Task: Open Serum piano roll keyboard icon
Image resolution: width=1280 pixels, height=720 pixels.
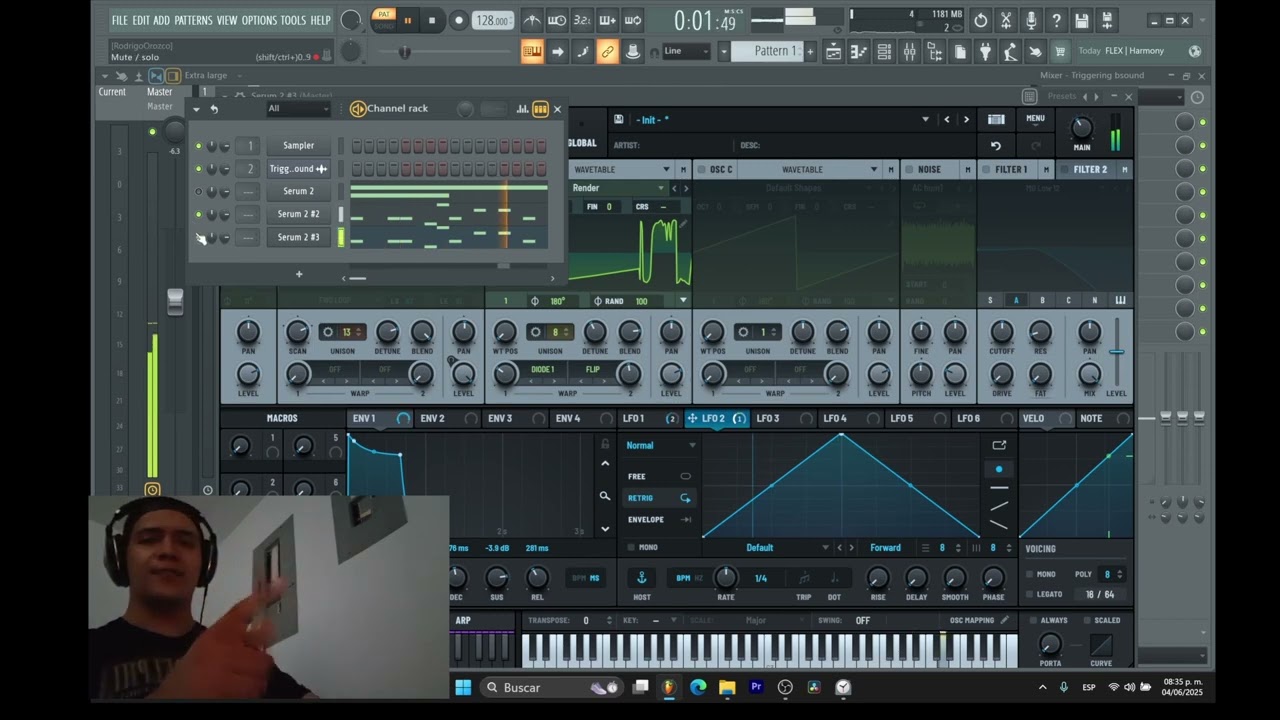Action: (x=996, y=119)
